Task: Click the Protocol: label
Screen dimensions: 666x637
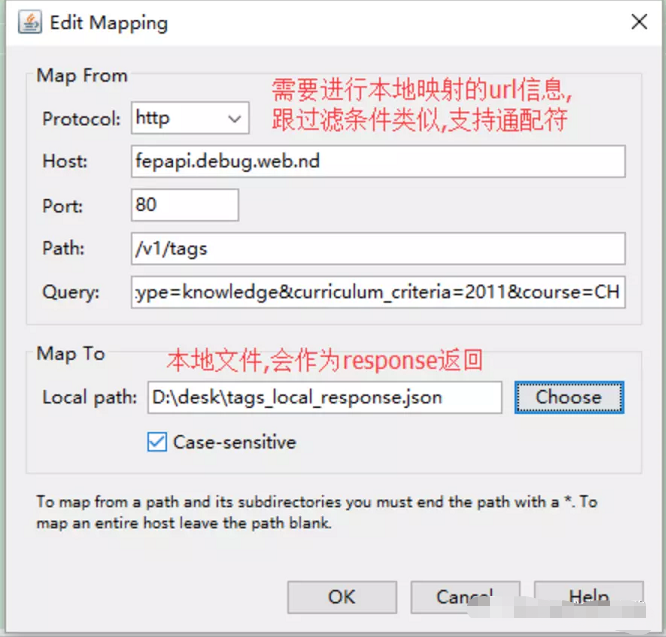Action: tap(82, 118)
